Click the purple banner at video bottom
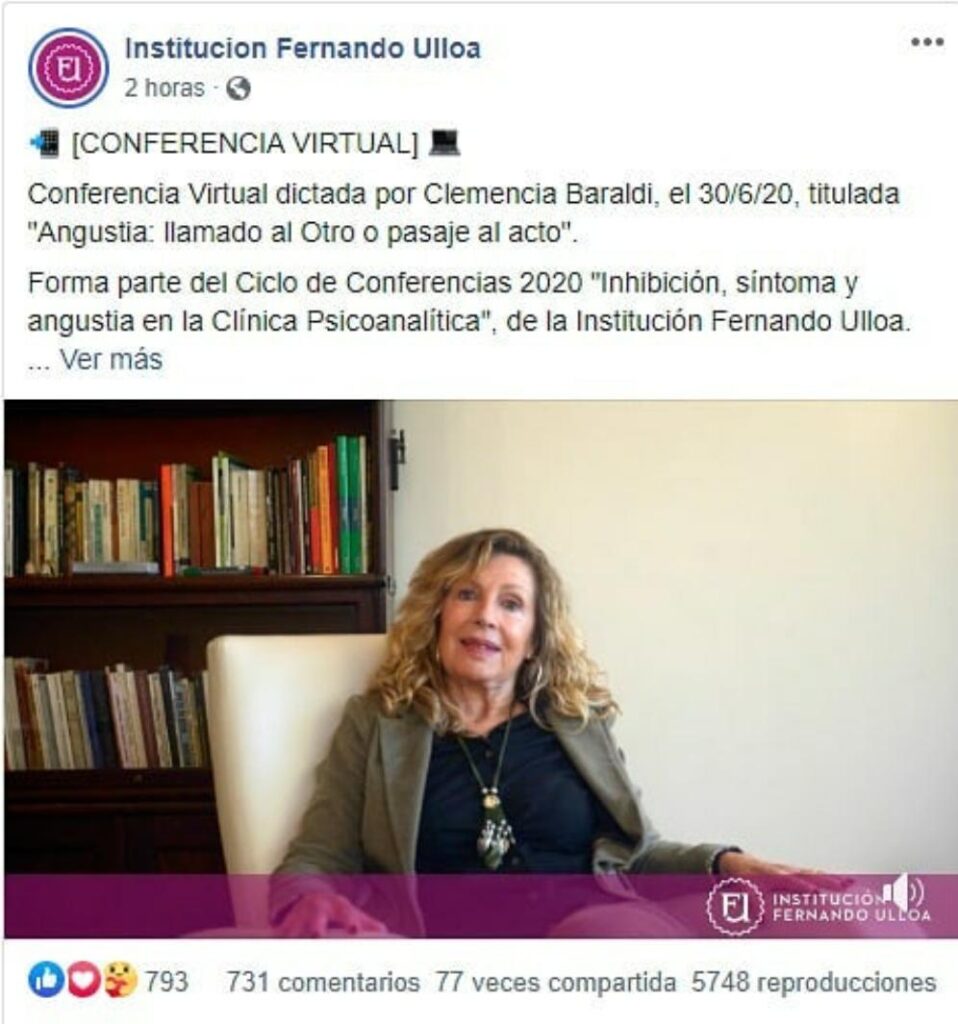This screenshot has width=958, height=1024. pos(481,906)
